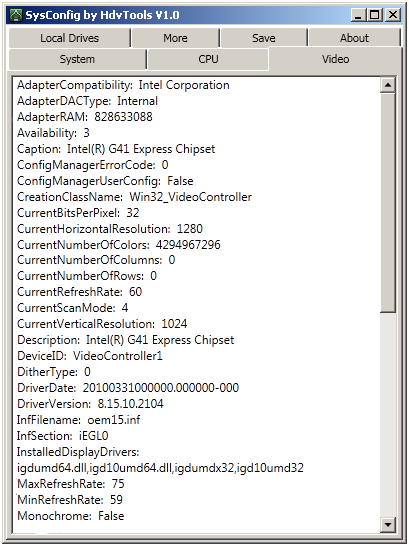
Task: Switch to the More tab
Action: coord(175,38)
